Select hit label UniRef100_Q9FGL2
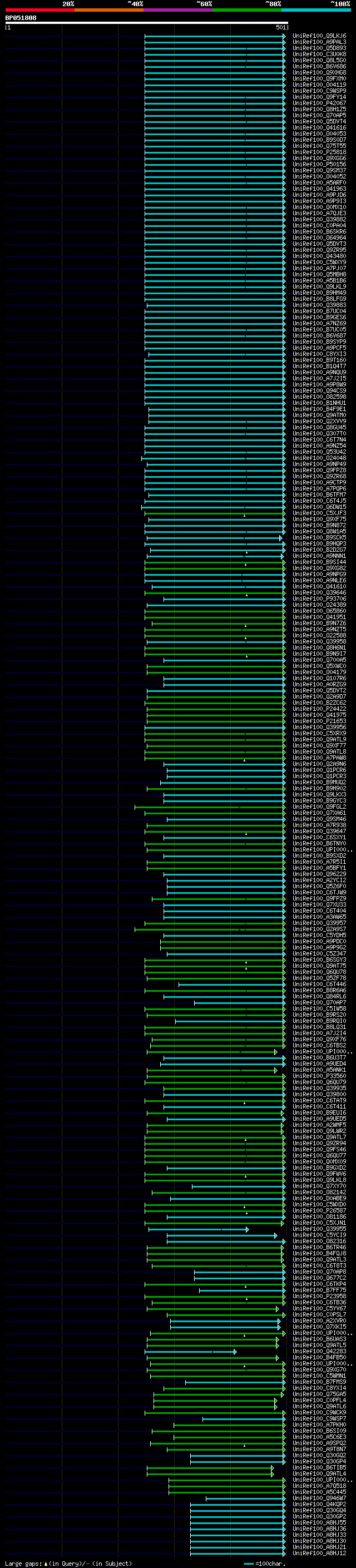The image size is (356, 1568). tap(319, 807)
